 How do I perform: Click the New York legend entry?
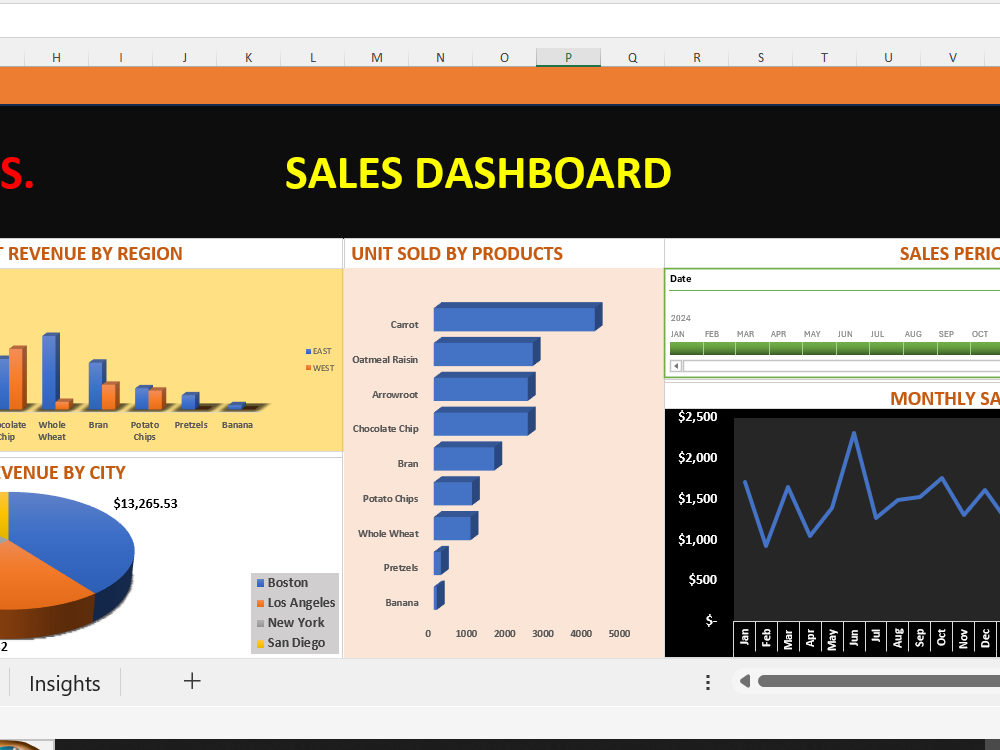[291, 623]
